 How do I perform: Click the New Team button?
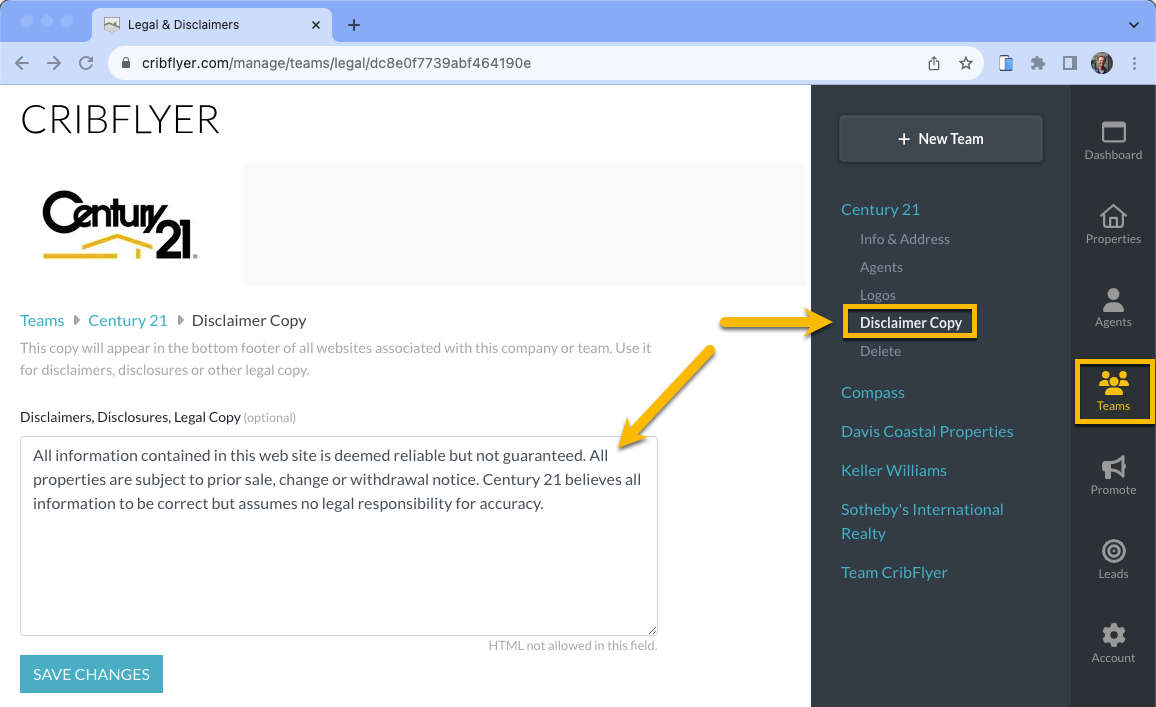941,139
